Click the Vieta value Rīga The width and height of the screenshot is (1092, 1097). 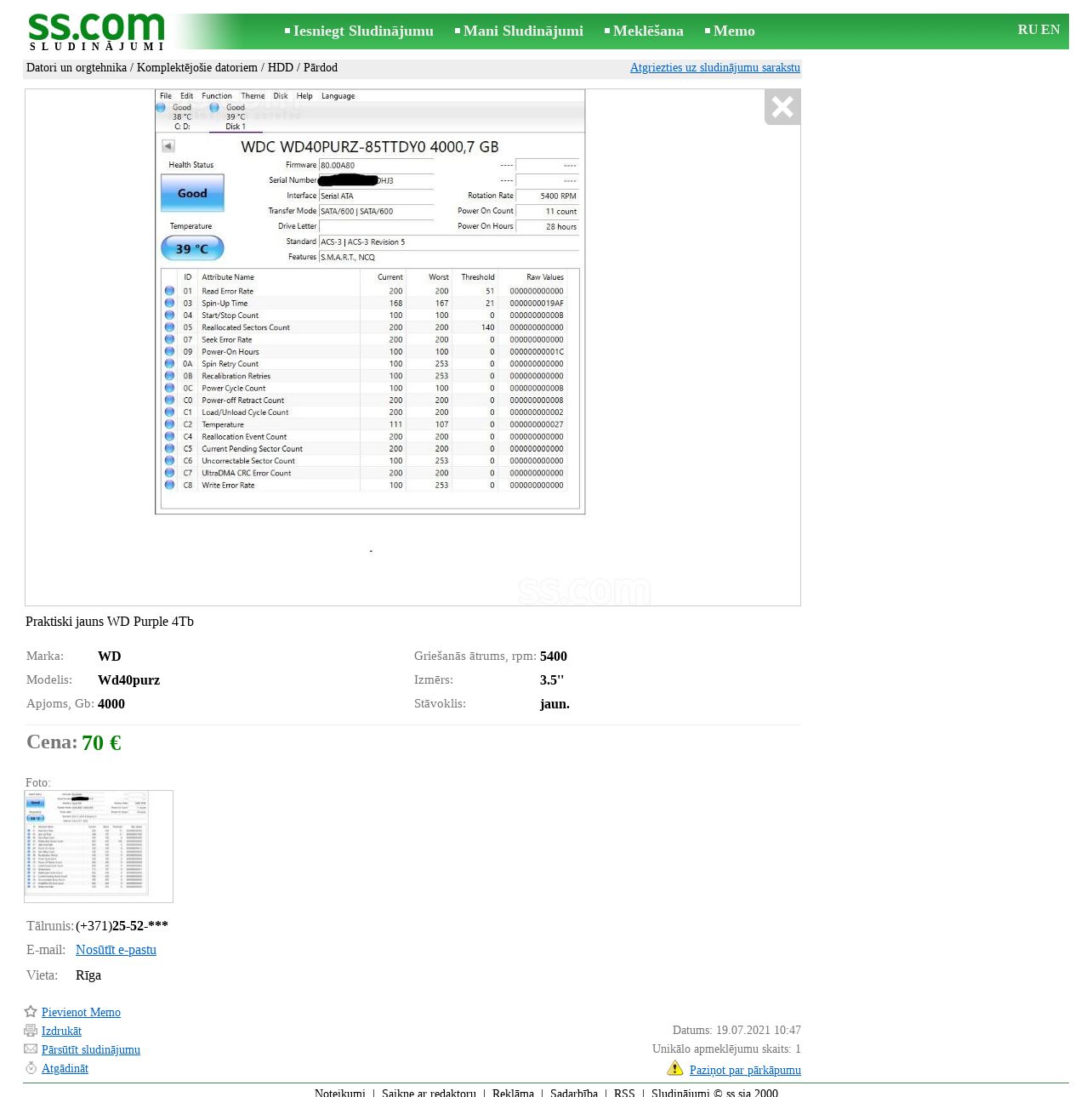click(88, 975)
